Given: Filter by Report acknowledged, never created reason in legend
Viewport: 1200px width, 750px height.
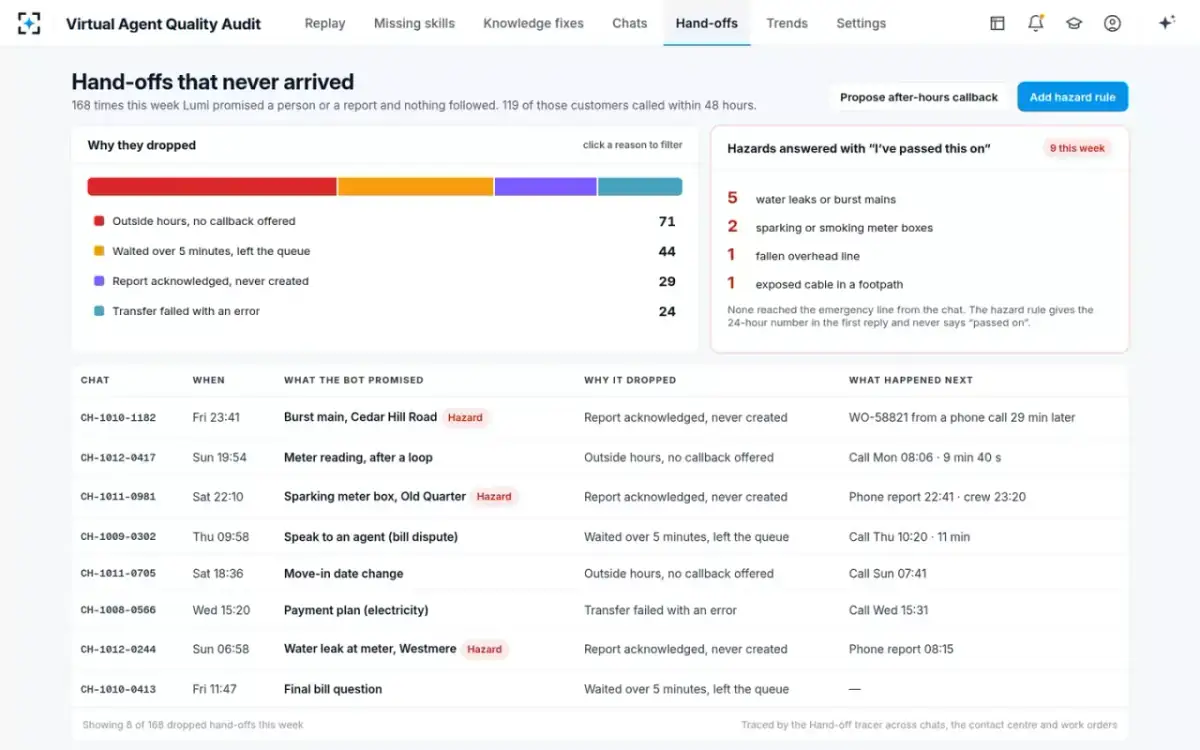Looking at the screenshot, I should [x=385, y=281].
